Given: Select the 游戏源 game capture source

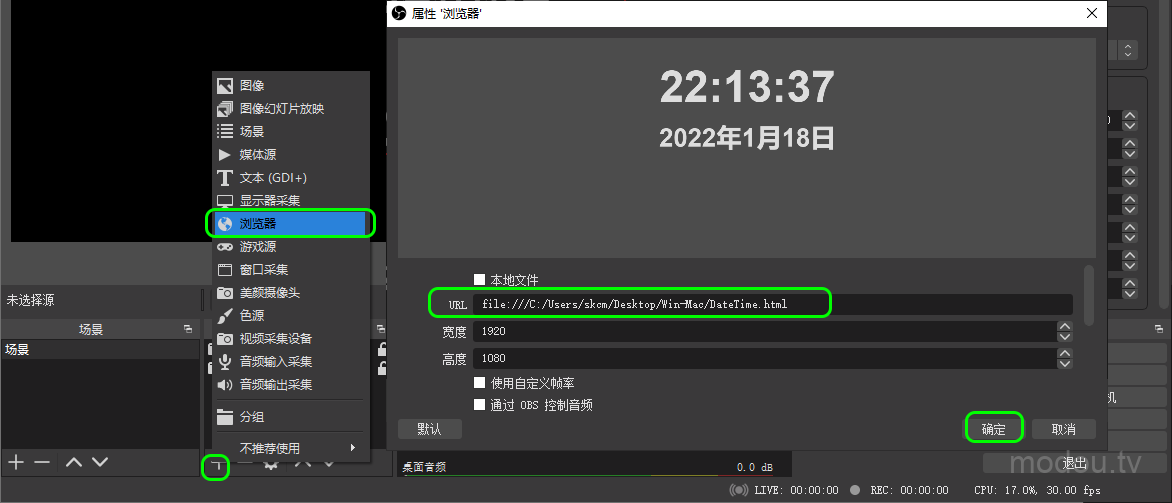Looking at the screenshot, I should click(x=257, y=247).
